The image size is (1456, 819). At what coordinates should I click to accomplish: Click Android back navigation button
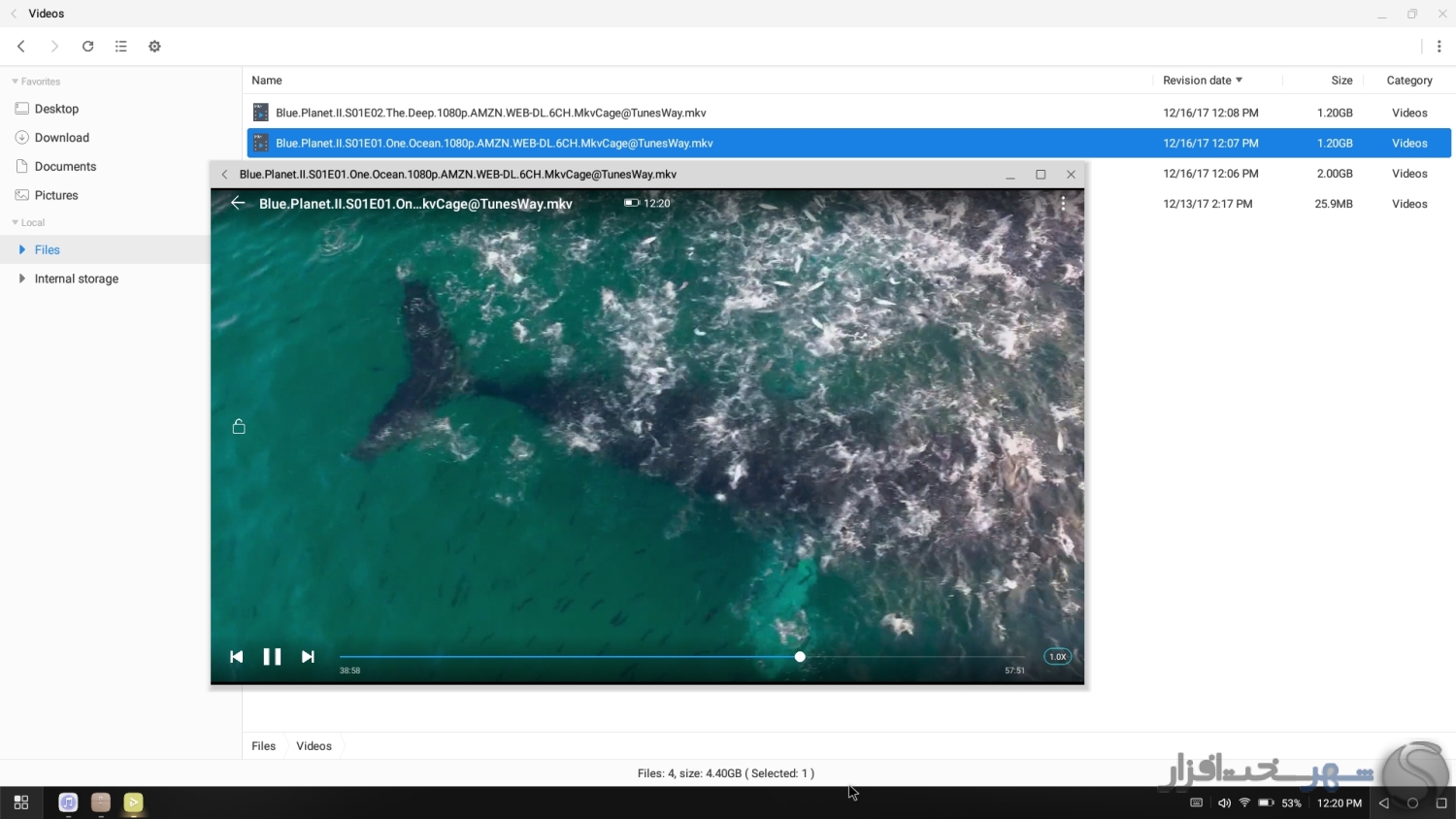(1384, 803)
